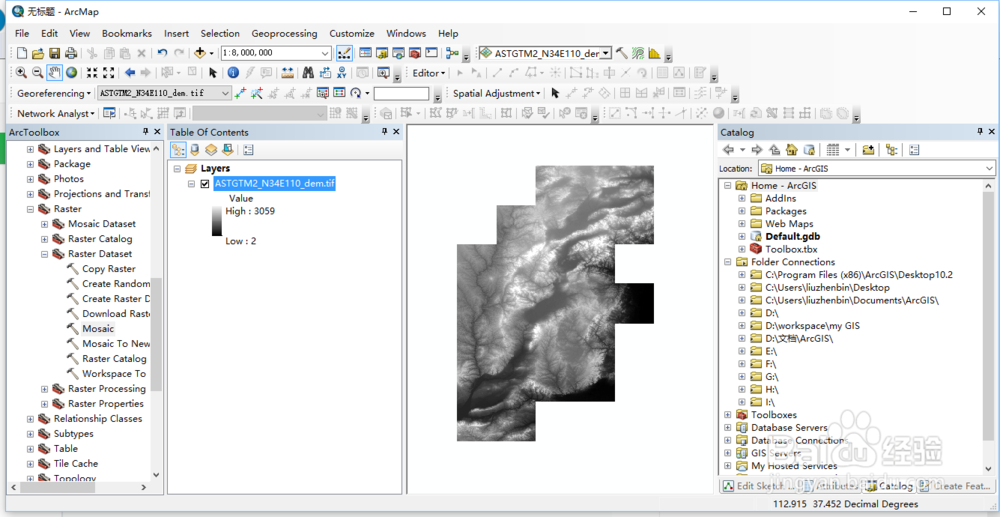This screenshot has height=517, width=1000.
Task: Select the Mosaic tool in ArcToolbox
Action: (x=98, y=328)
